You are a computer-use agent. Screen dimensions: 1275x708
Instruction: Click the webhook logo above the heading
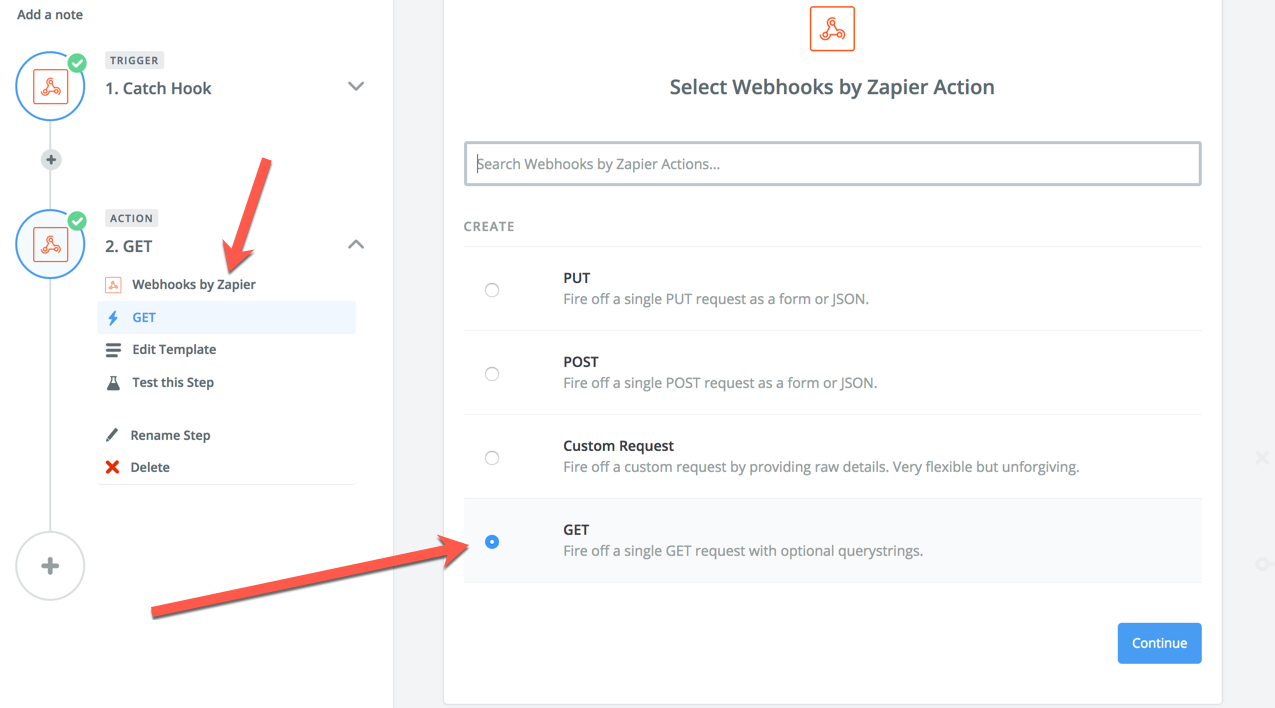(x=832, y=28)
